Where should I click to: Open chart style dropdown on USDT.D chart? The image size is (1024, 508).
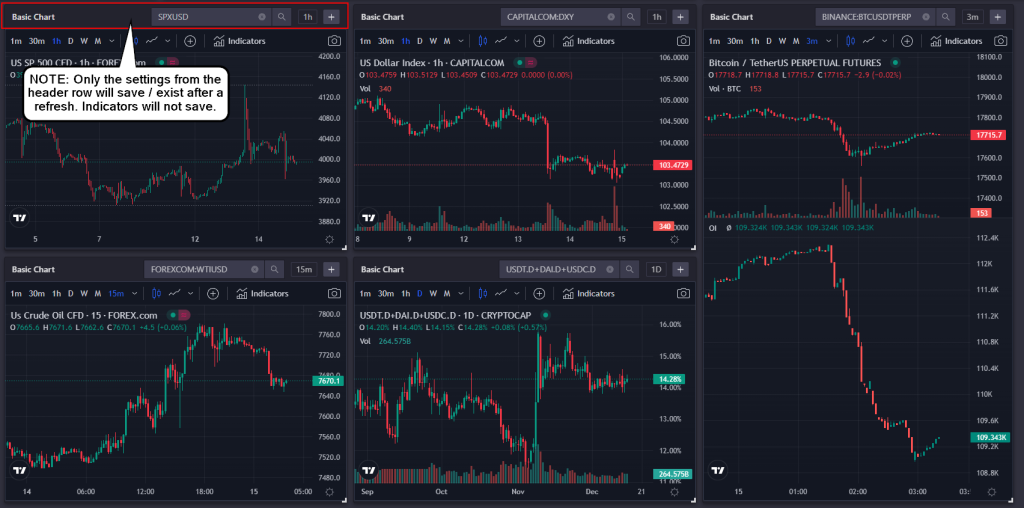coord(517,293)
